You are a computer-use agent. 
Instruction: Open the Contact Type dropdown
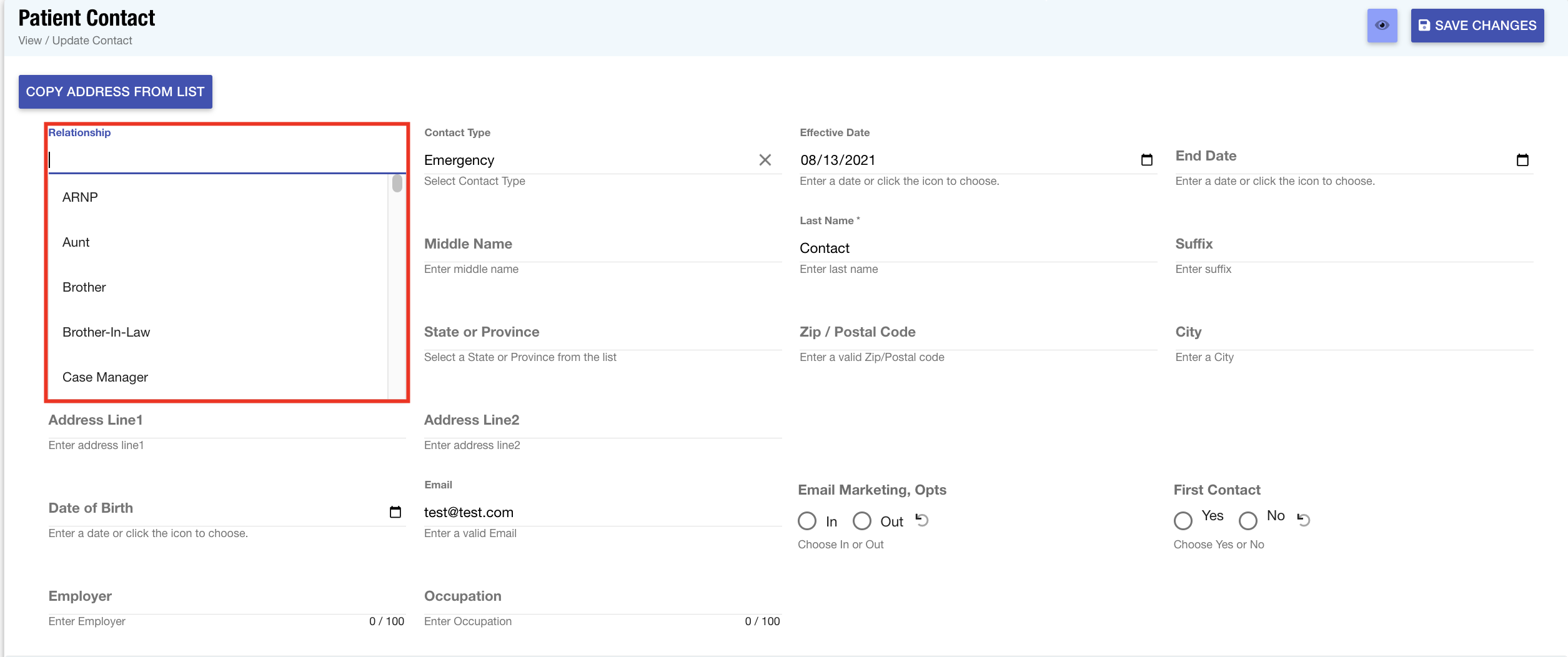tap(587, 161)
